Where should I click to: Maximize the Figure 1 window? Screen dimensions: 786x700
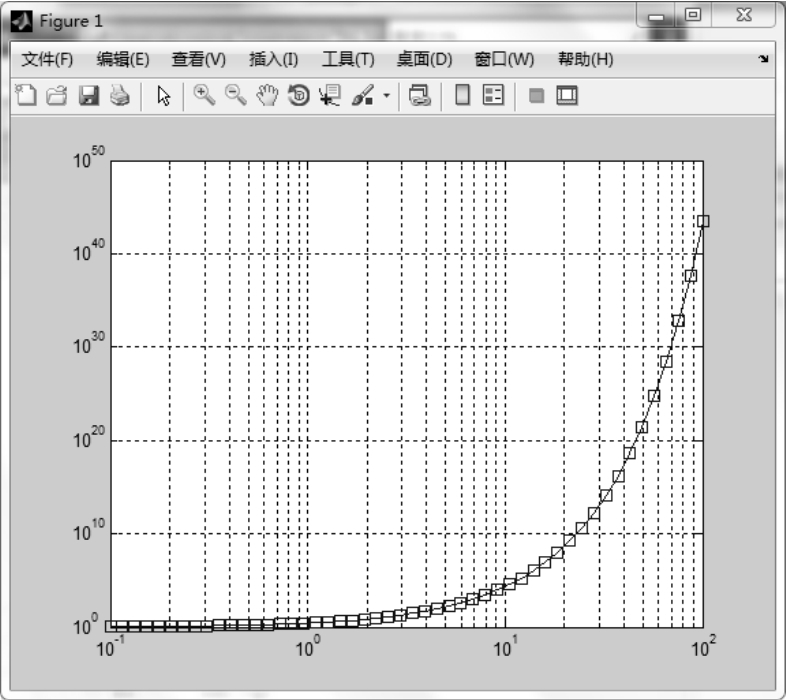coord(693,15)
